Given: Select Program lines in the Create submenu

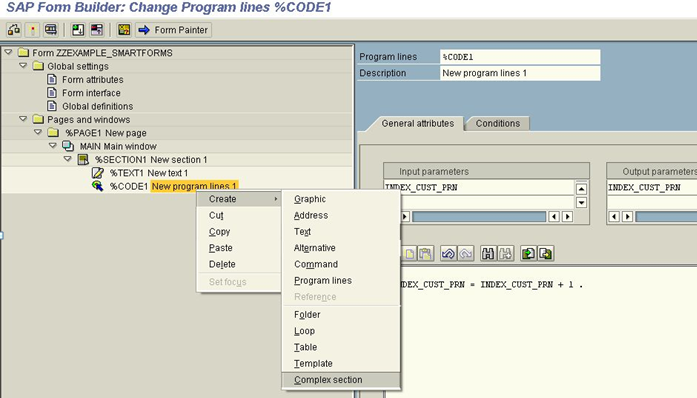Looking at the screenshot, I should coord(341,281).
